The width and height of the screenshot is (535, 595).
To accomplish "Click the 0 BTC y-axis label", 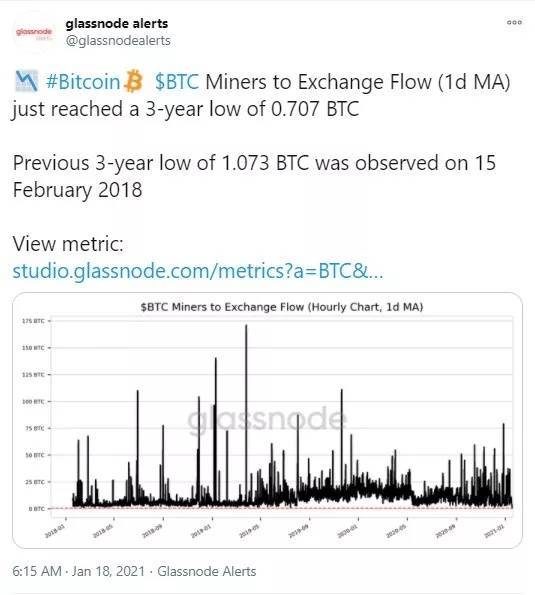I will click(37, 508).
